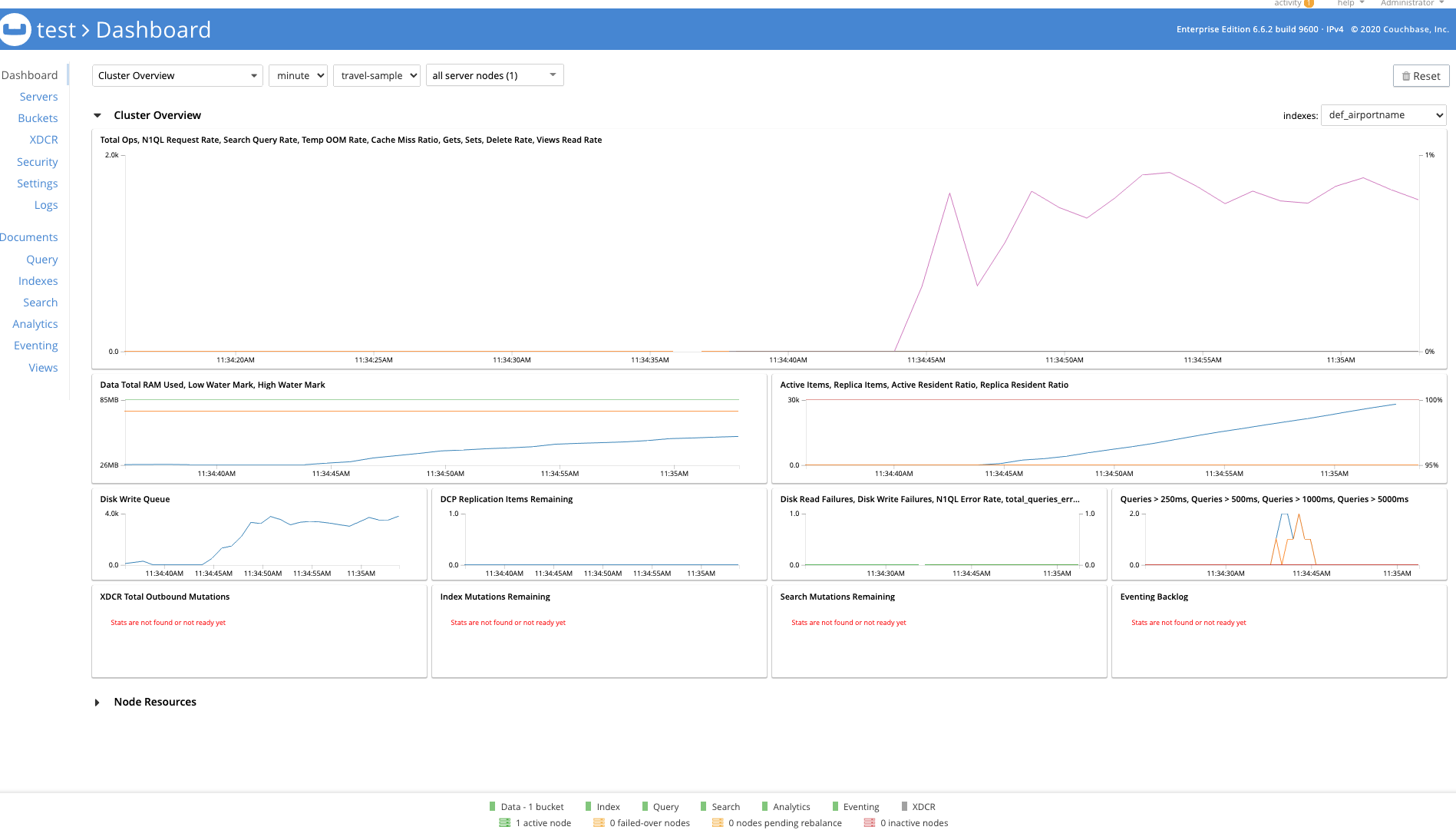Click the Eventing Backlog panel
Screen dimensions: 1456x830
(x=1279, y=632)
